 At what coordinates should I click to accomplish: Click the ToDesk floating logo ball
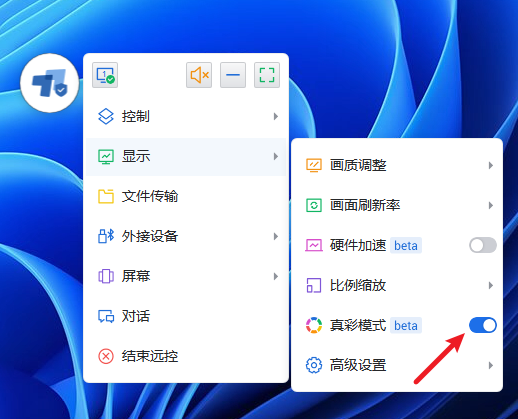[x=50, y=83]
